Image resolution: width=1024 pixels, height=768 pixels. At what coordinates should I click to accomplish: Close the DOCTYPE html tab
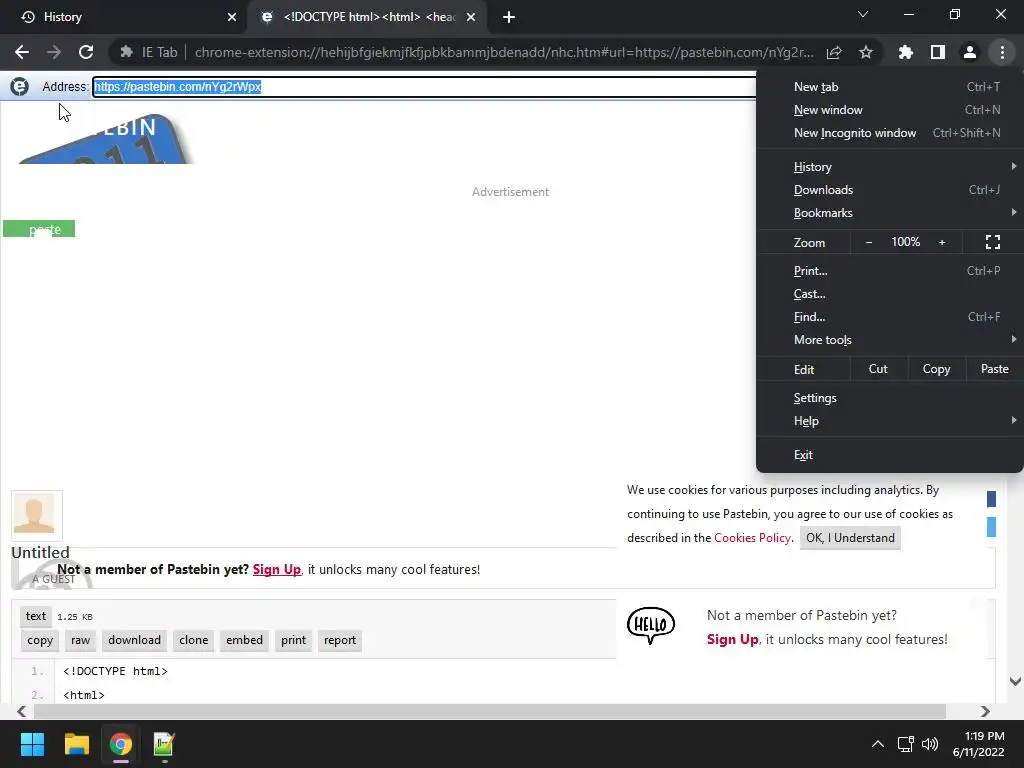(x=471, y=17)
